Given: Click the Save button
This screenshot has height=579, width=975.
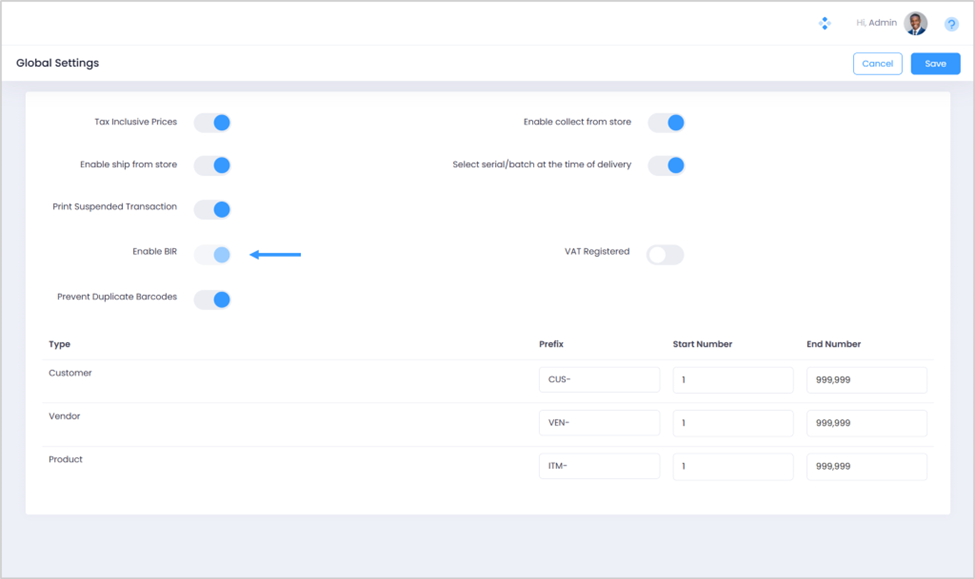Looking at the screenshot, I should tap(935, 64).
